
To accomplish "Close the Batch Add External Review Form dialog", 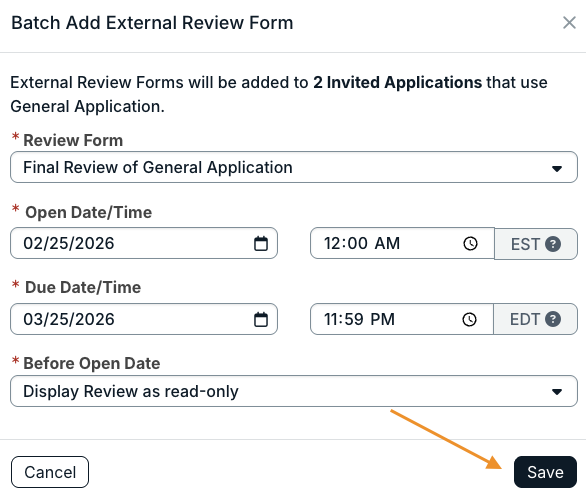I will click(x=569, y=23).
